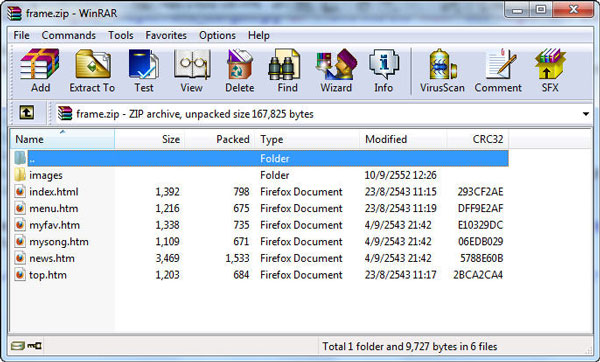Viewport: 600px width, 362px height.
Task: Click the archive icon in address bar
Action: (65, 114)
